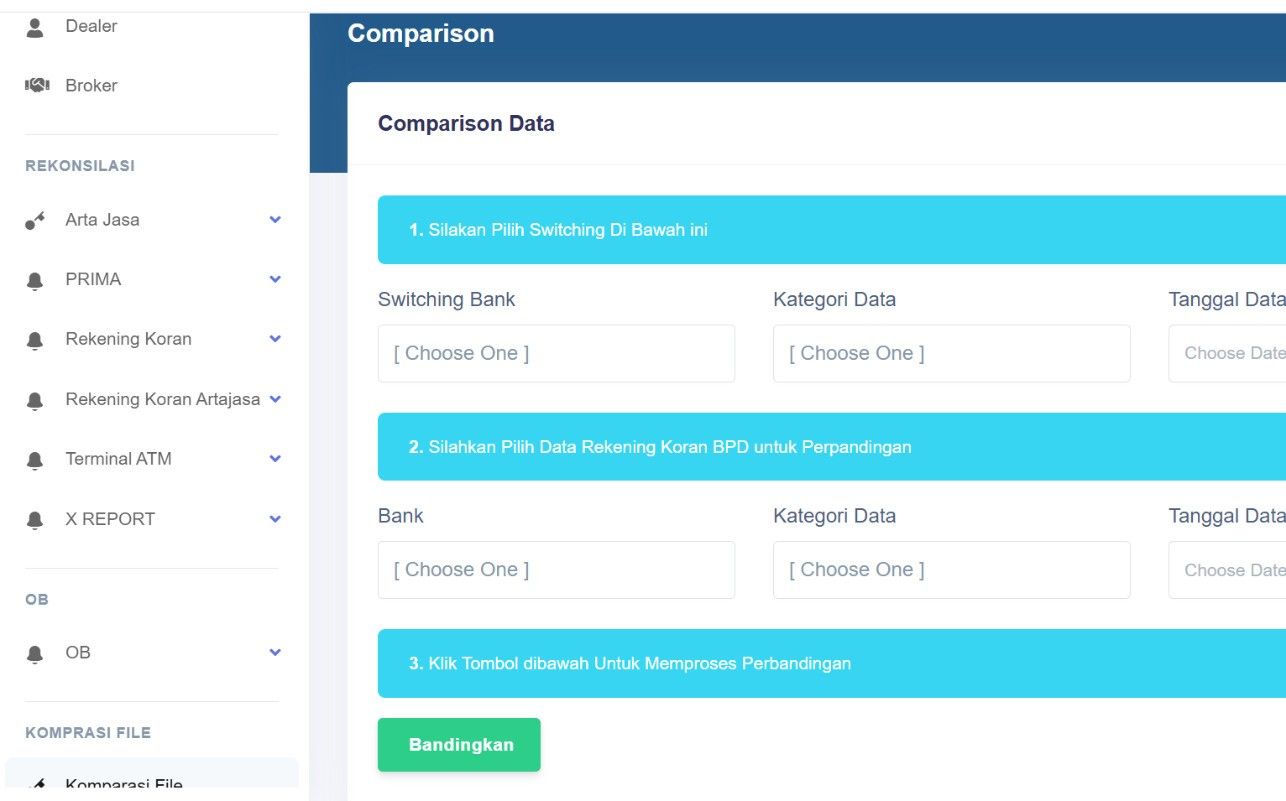Click the bell icon next to Rekening Koran
This screenshot has height=801, width=1286.
pyautogui.click(x=35, y=341)
